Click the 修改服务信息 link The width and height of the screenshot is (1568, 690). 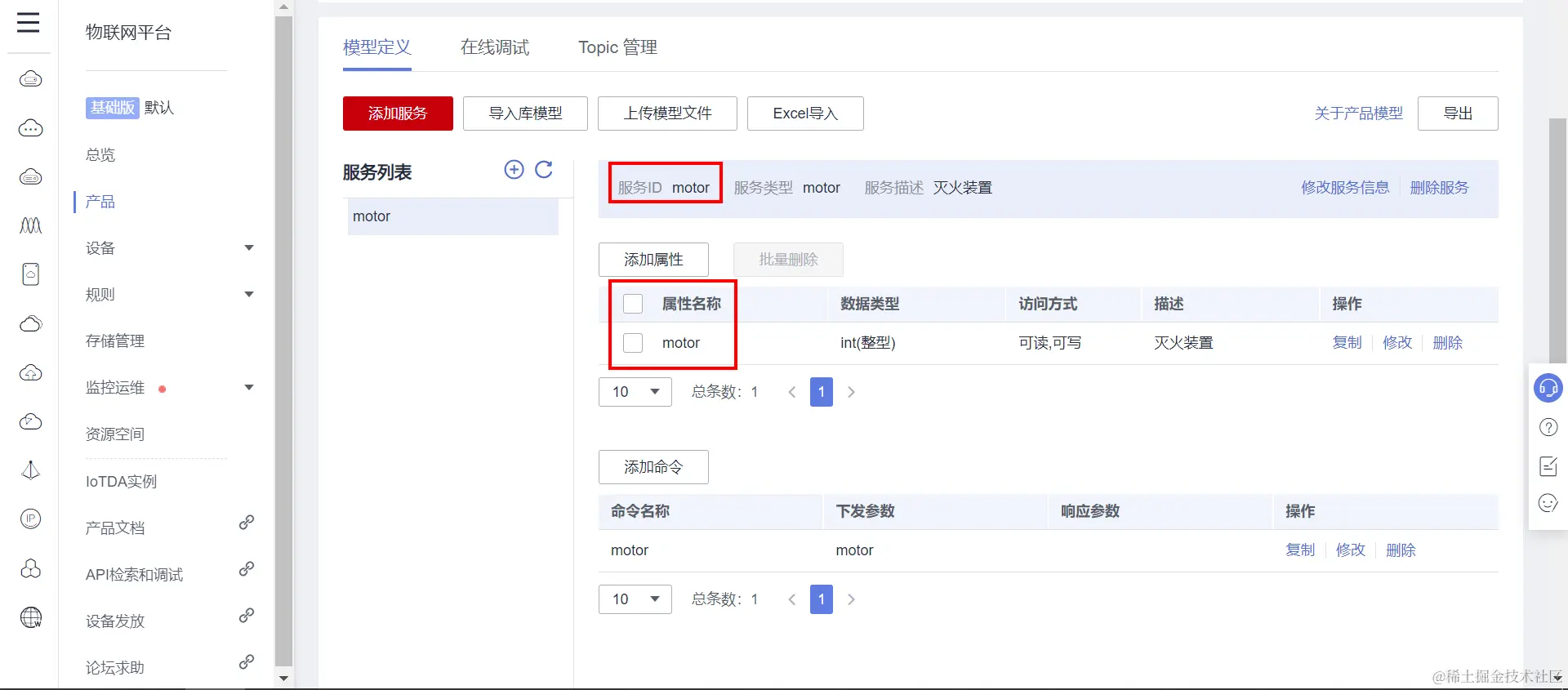coord(1345,188)
